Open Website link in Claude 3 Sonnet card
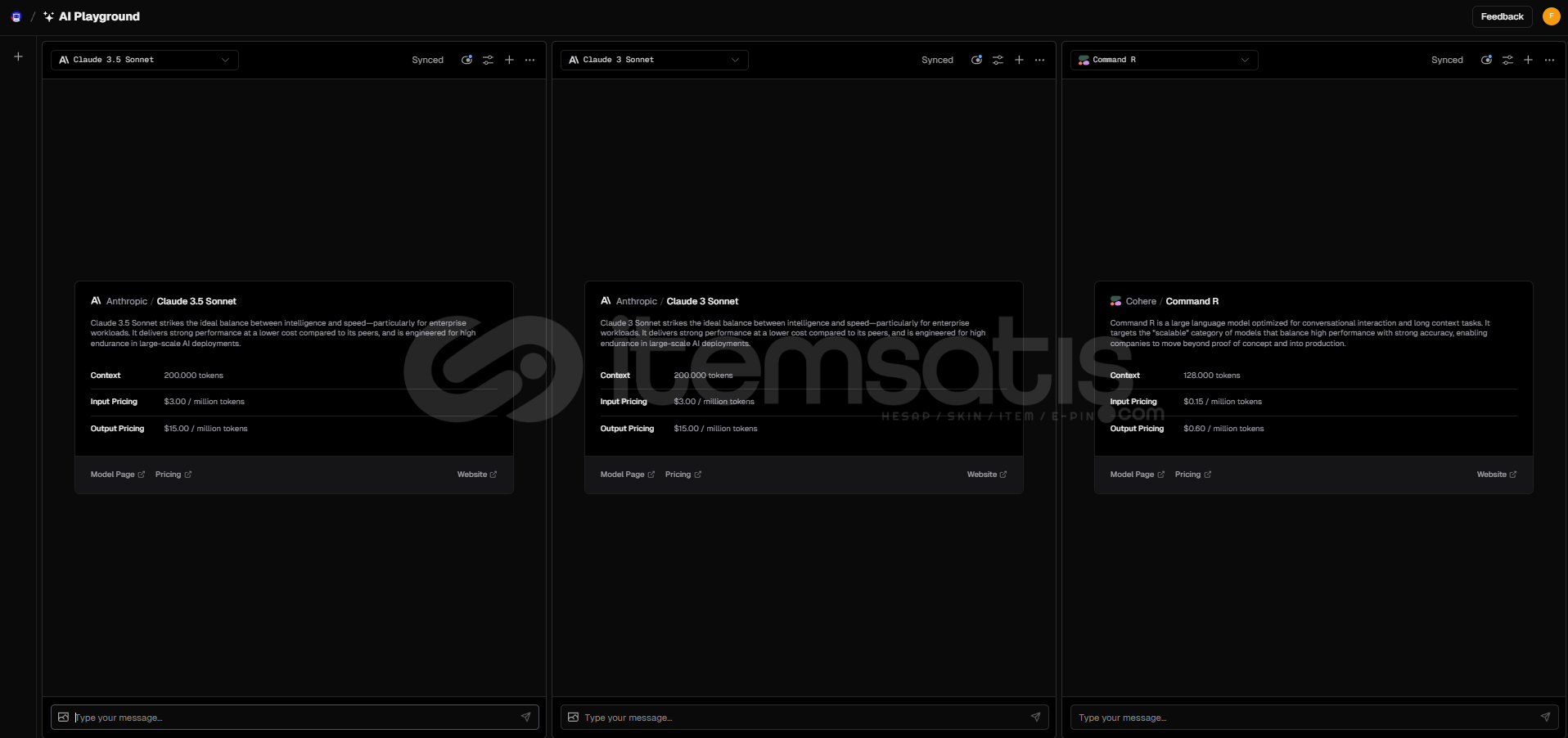 pyautogui.click(x=987, y=475)
